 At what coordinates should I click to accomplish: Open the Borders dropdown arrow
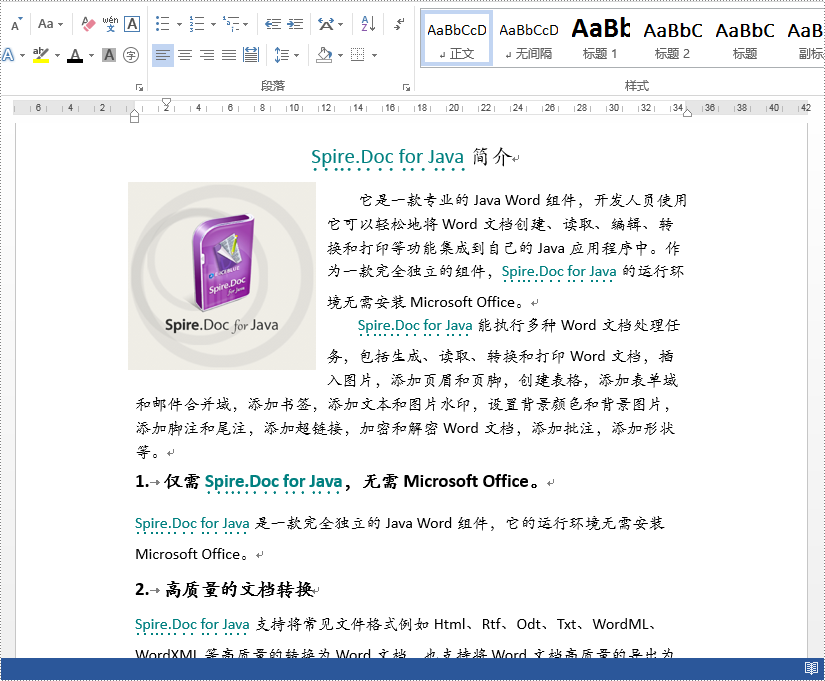[374, 55]
